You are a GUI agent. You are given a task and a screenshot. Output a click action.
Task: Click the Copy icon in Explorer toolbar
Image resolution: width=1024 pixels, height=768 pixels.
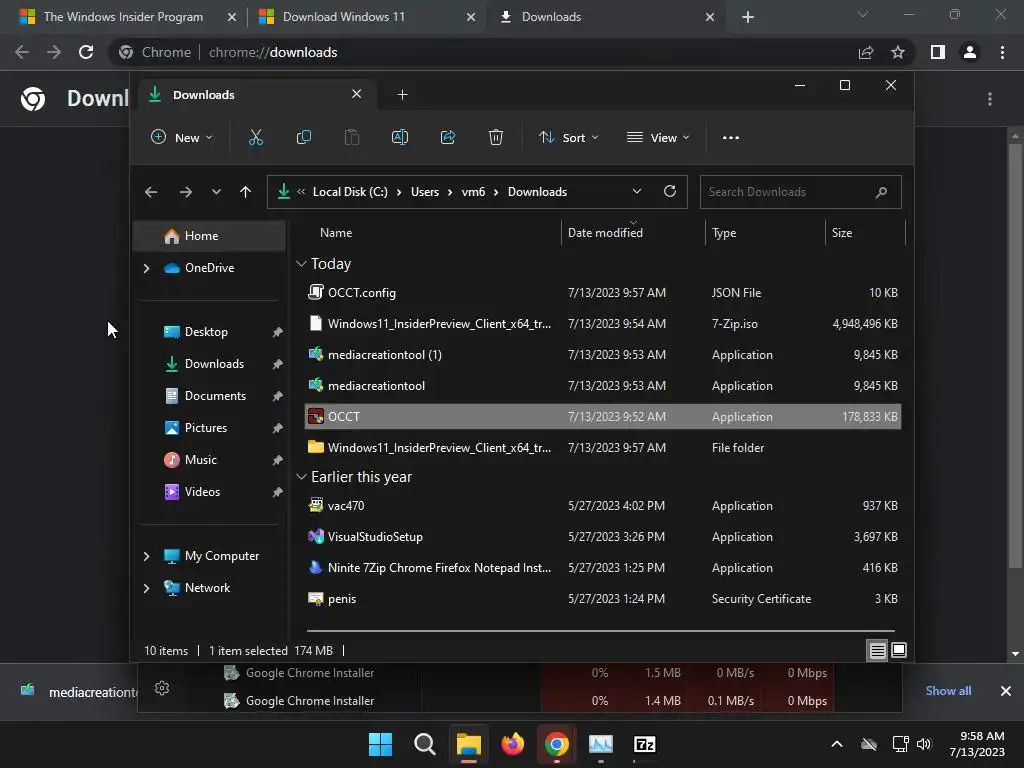304,138
